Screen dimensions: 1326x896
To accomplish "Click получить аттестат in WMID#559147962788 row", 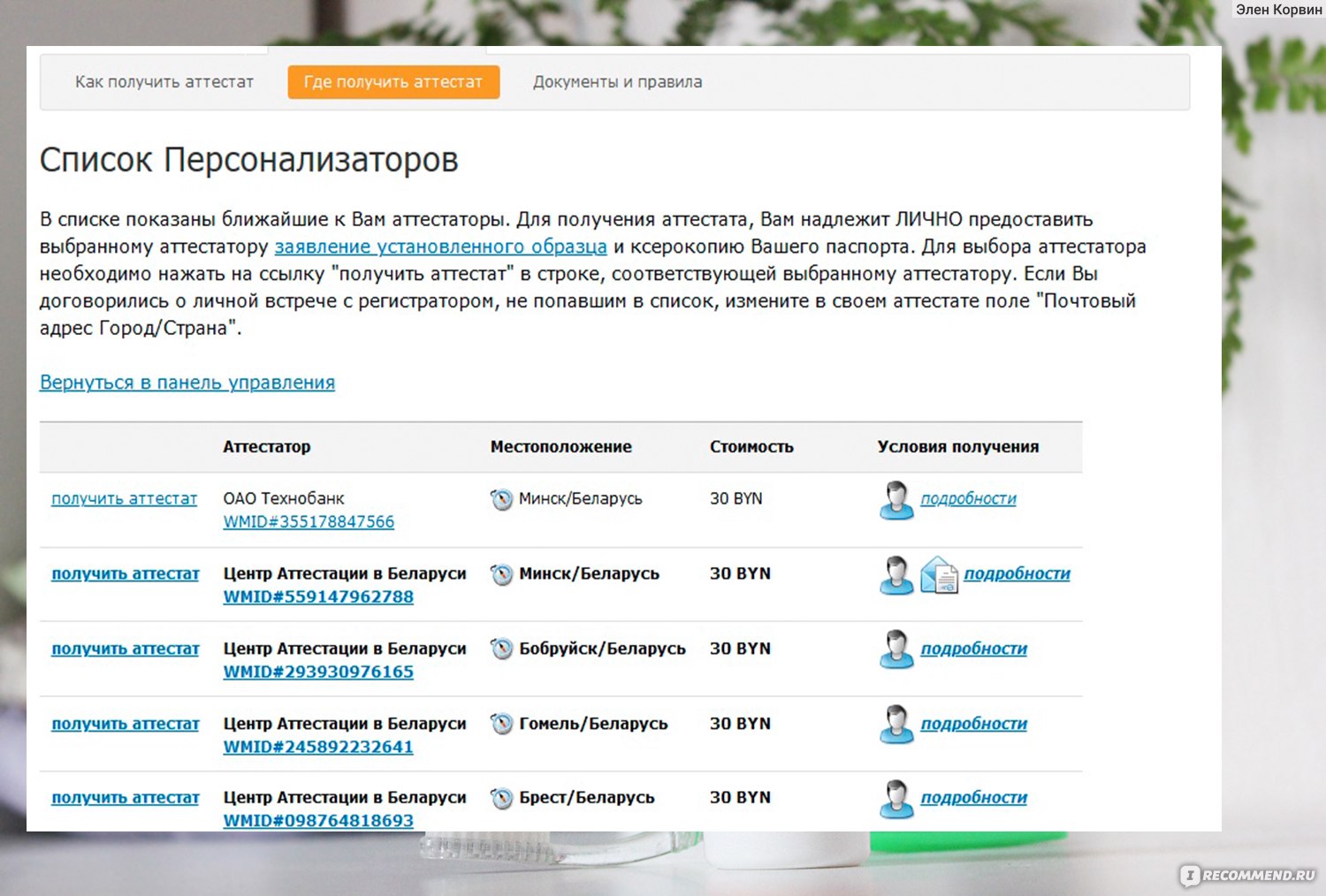I will pos(126,573).
